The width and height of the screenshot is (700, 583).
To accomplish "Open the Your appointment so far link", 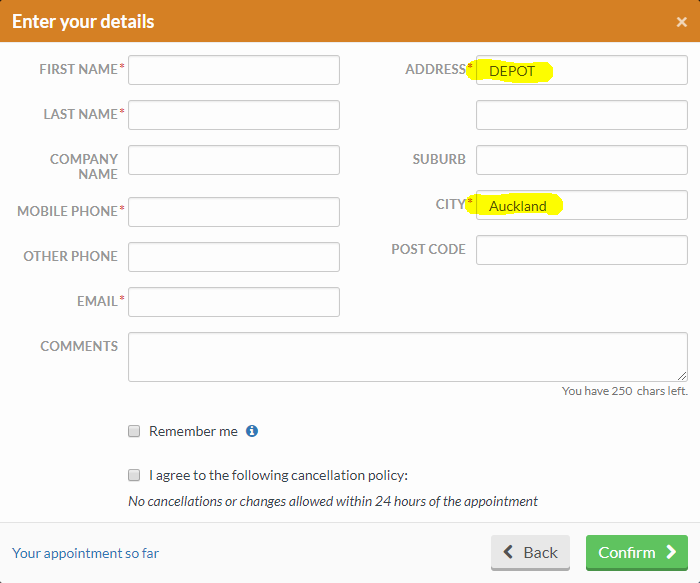I will [85, 553].
